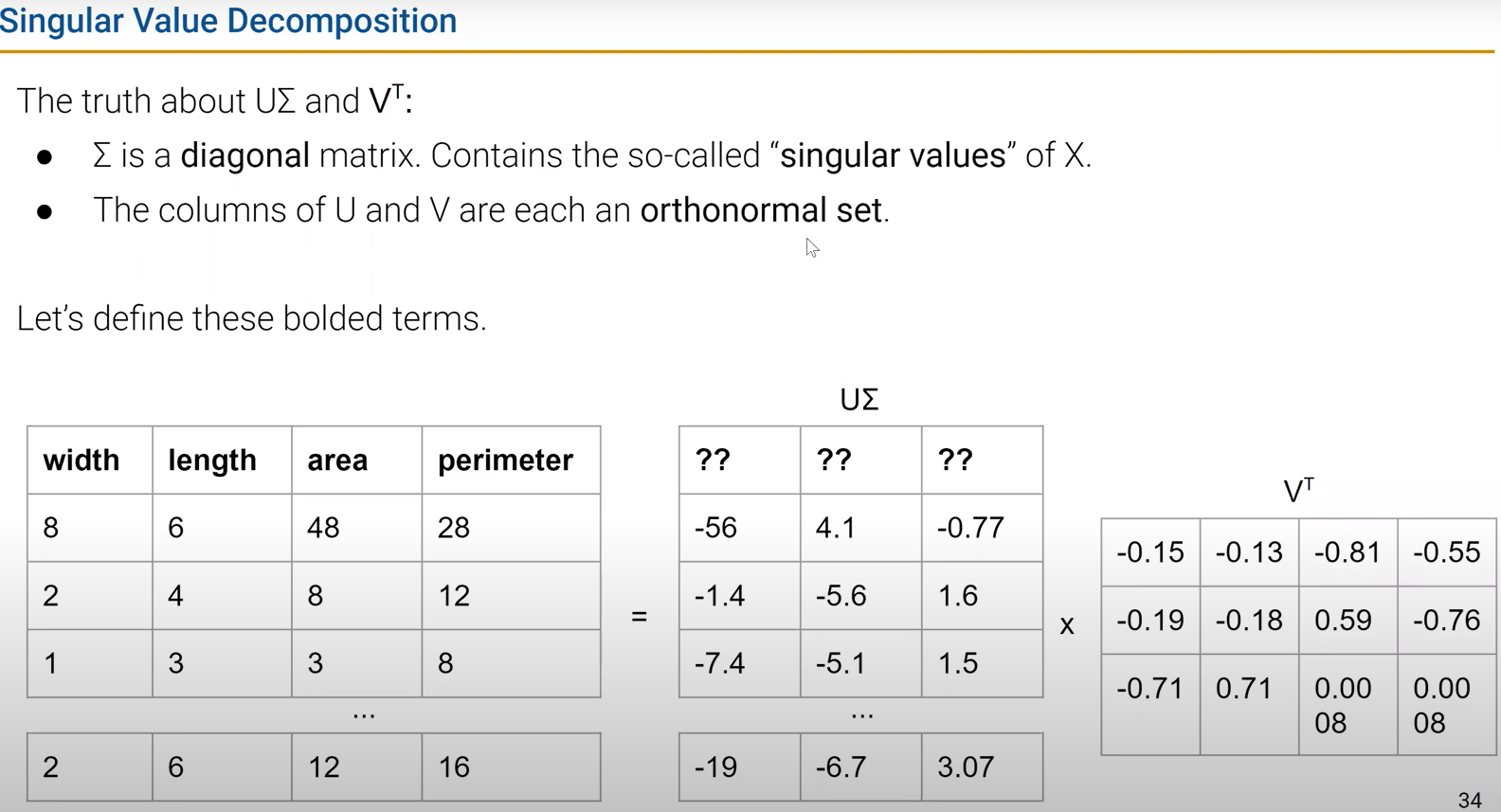Click the equals sign between the tables
The height and width of the screenshot is (812, 1501).
click(x=640, y=618)
